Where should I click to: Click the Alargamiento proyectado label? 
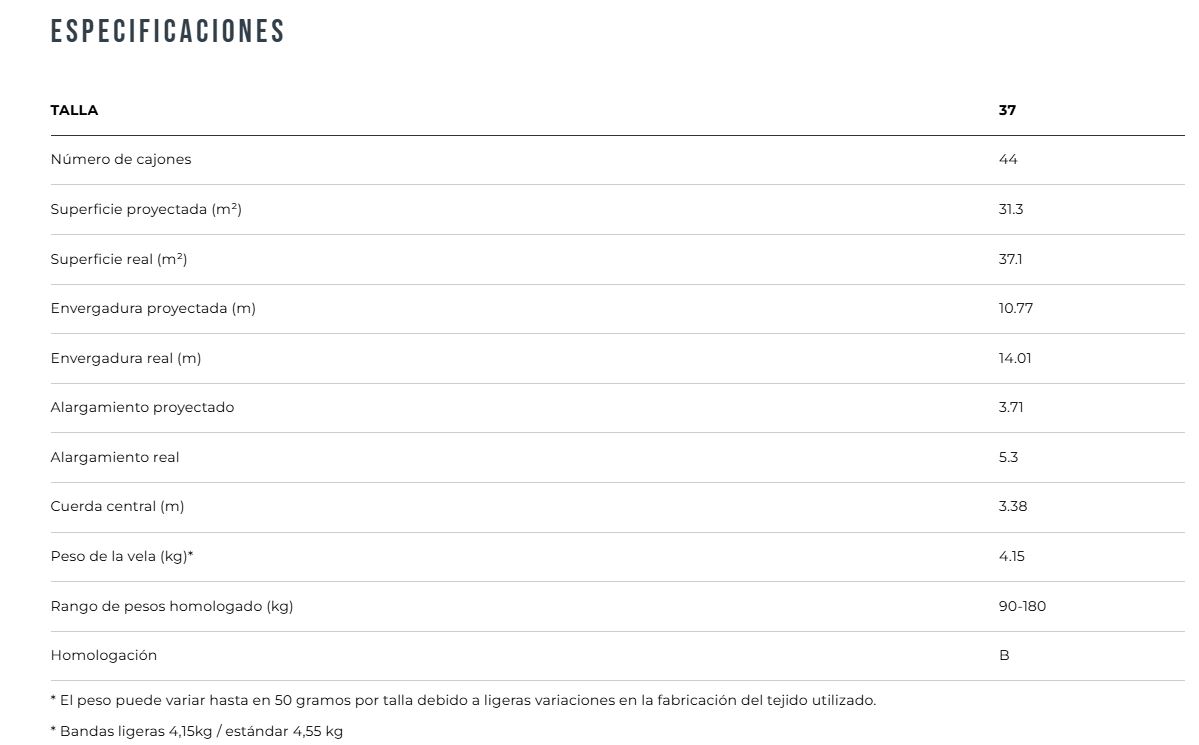(142, 407)
